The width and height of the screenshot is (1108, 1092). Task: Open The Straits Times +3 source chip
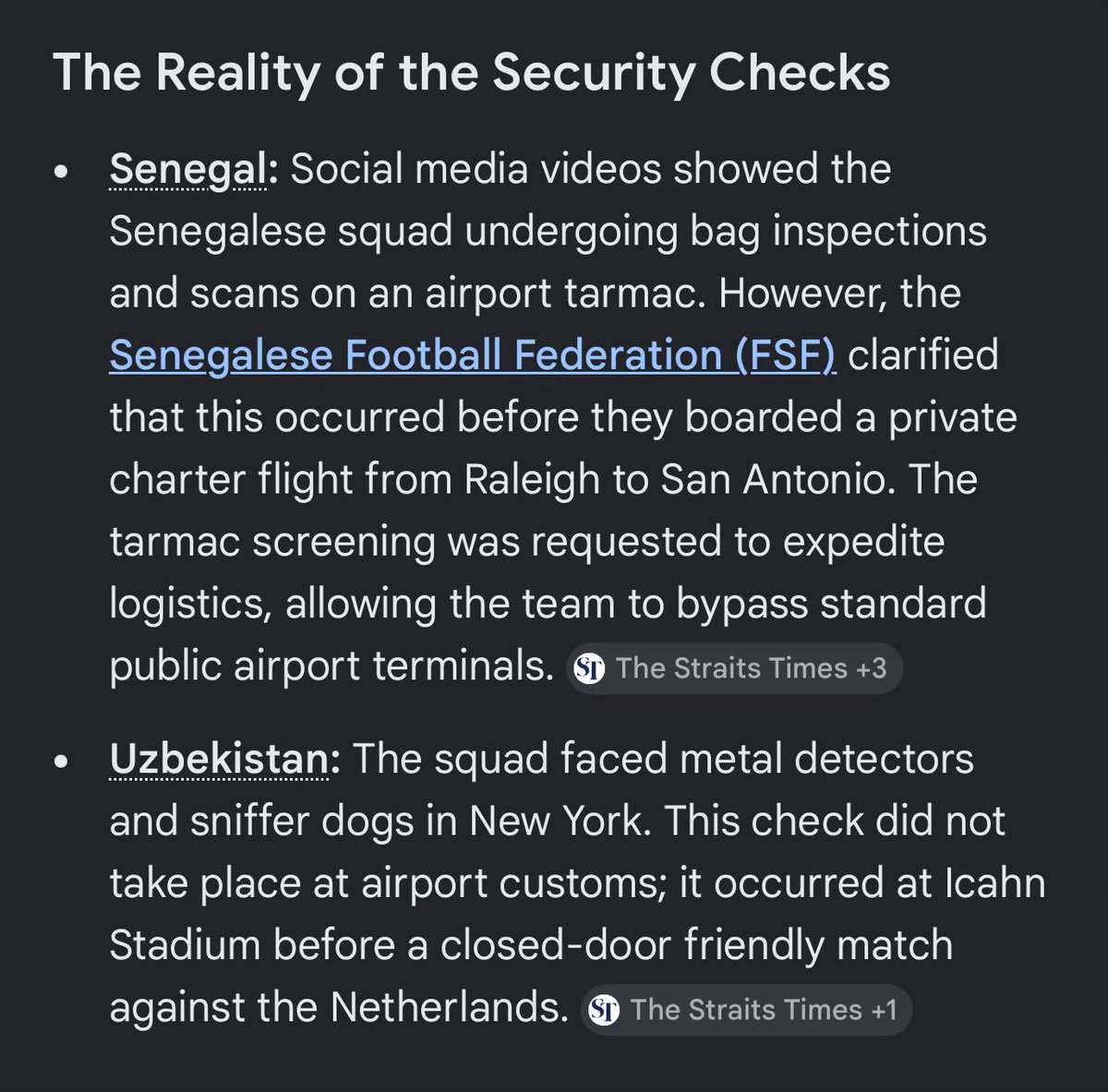(734, 667)
